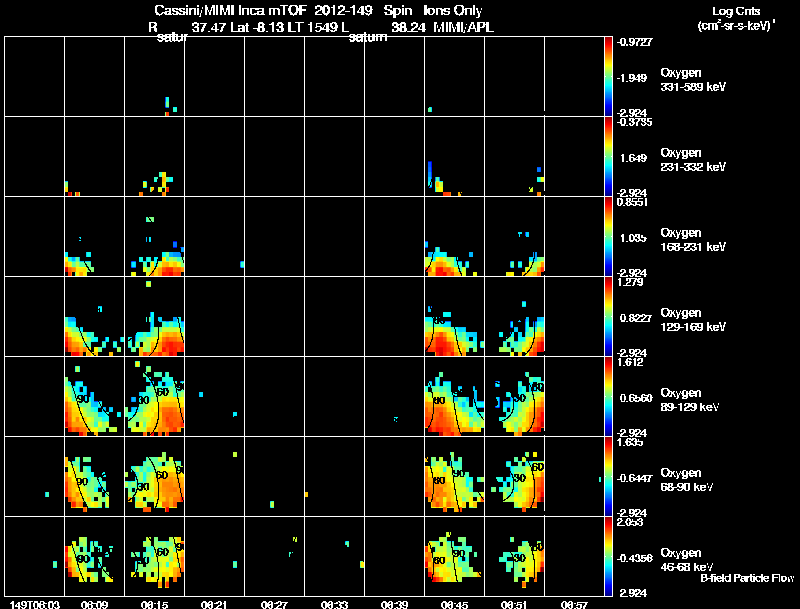Select the 'MIMI/APL' header label
800x609 pixels.
point(463,28)
